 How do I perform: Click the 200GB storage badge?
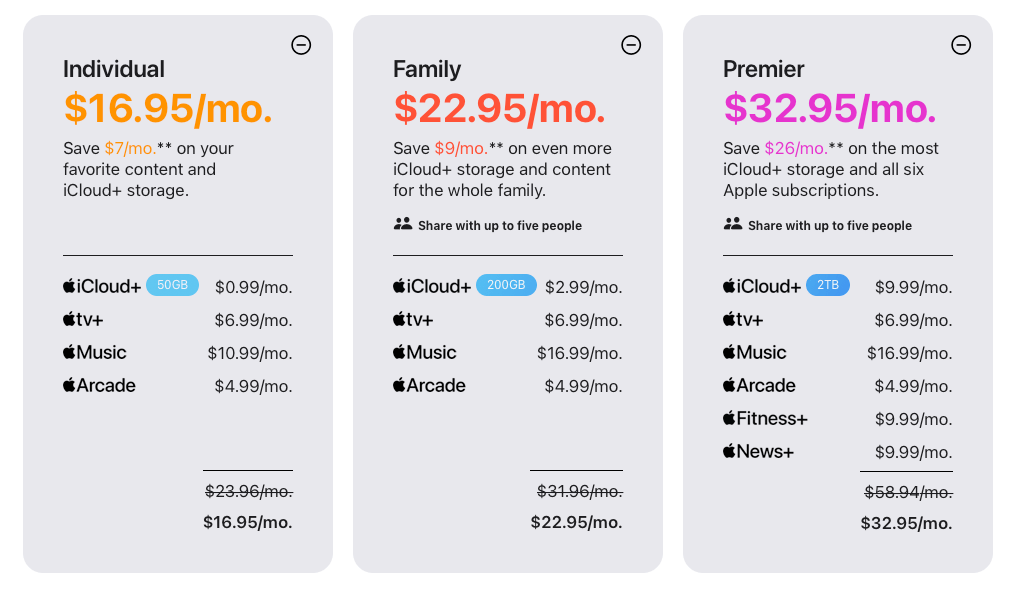pyautogui.click(x=507, y=285)
